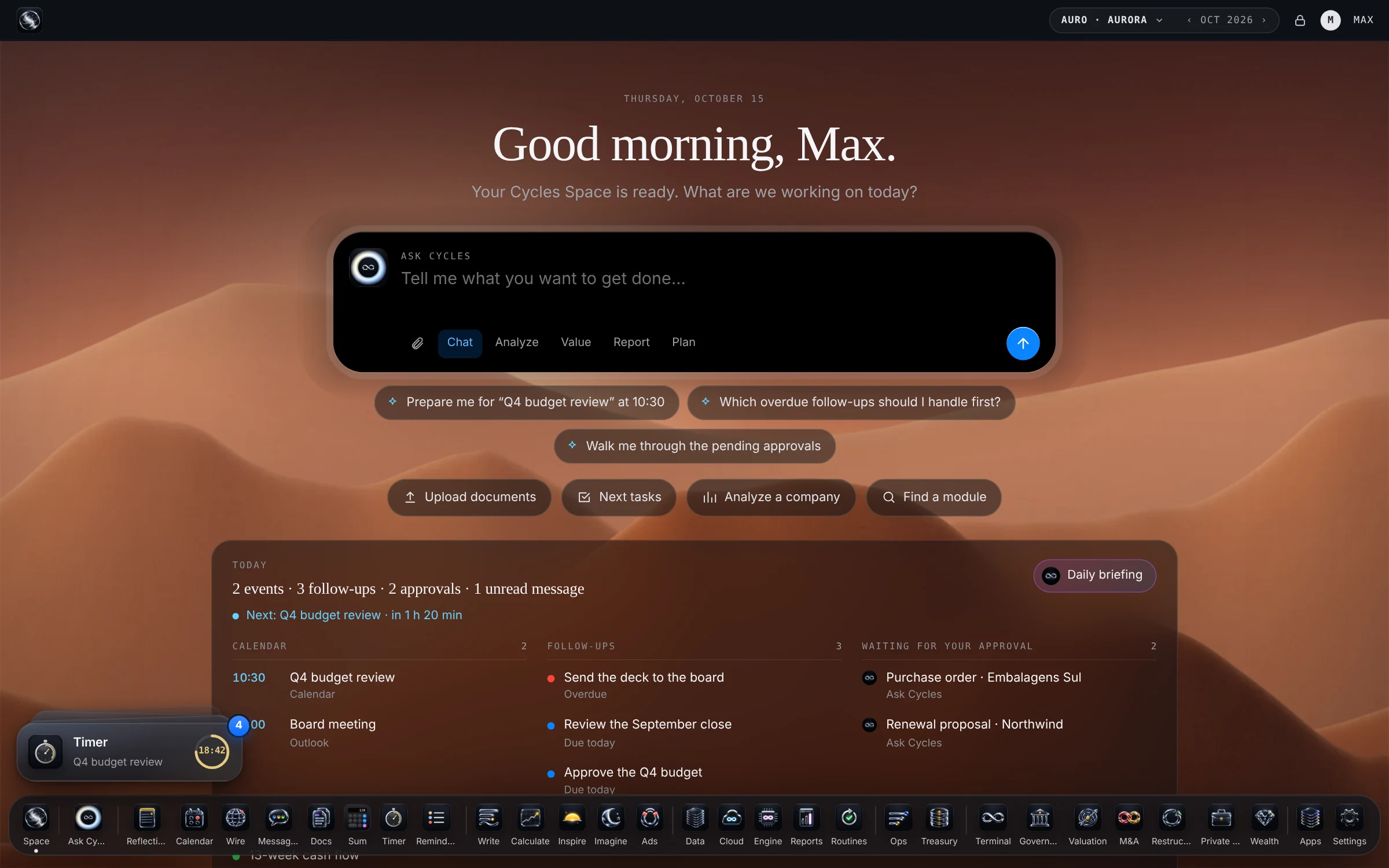Select the Plan mode tab
The image size is (1389, 868).
tap(684, 343)
